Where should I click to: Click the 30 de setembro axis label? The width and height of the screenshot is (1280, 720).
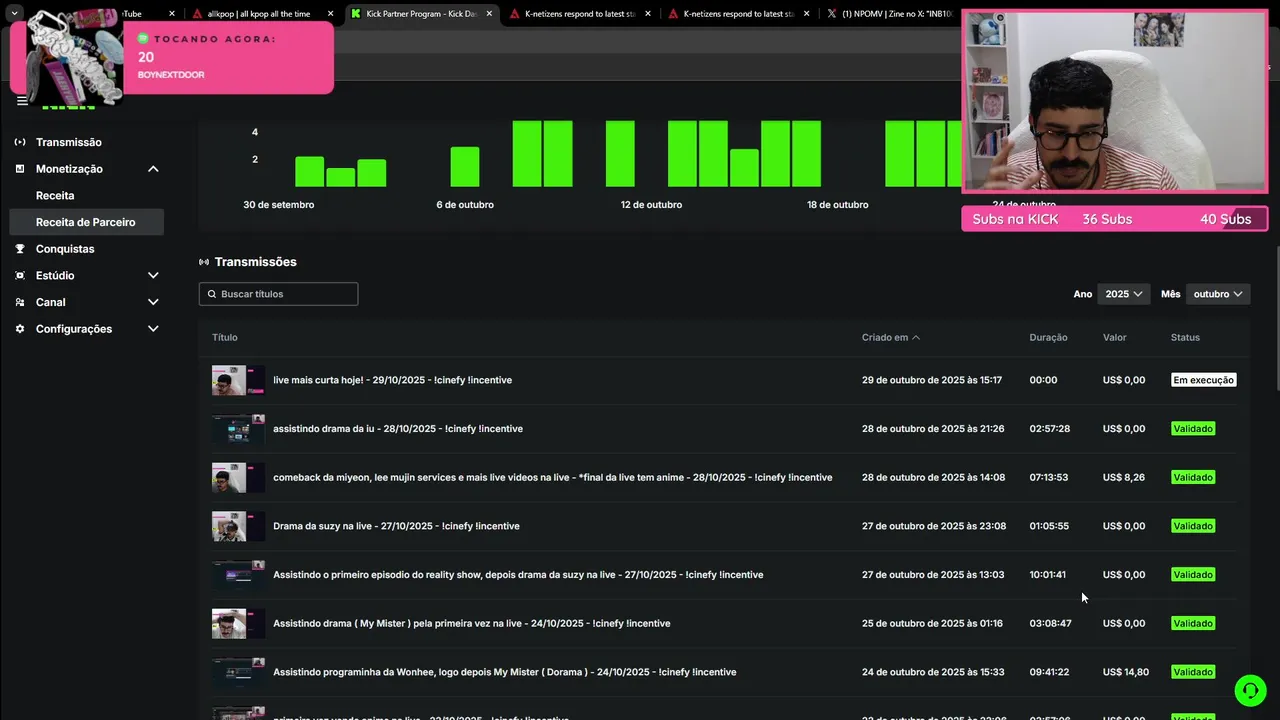279,205
